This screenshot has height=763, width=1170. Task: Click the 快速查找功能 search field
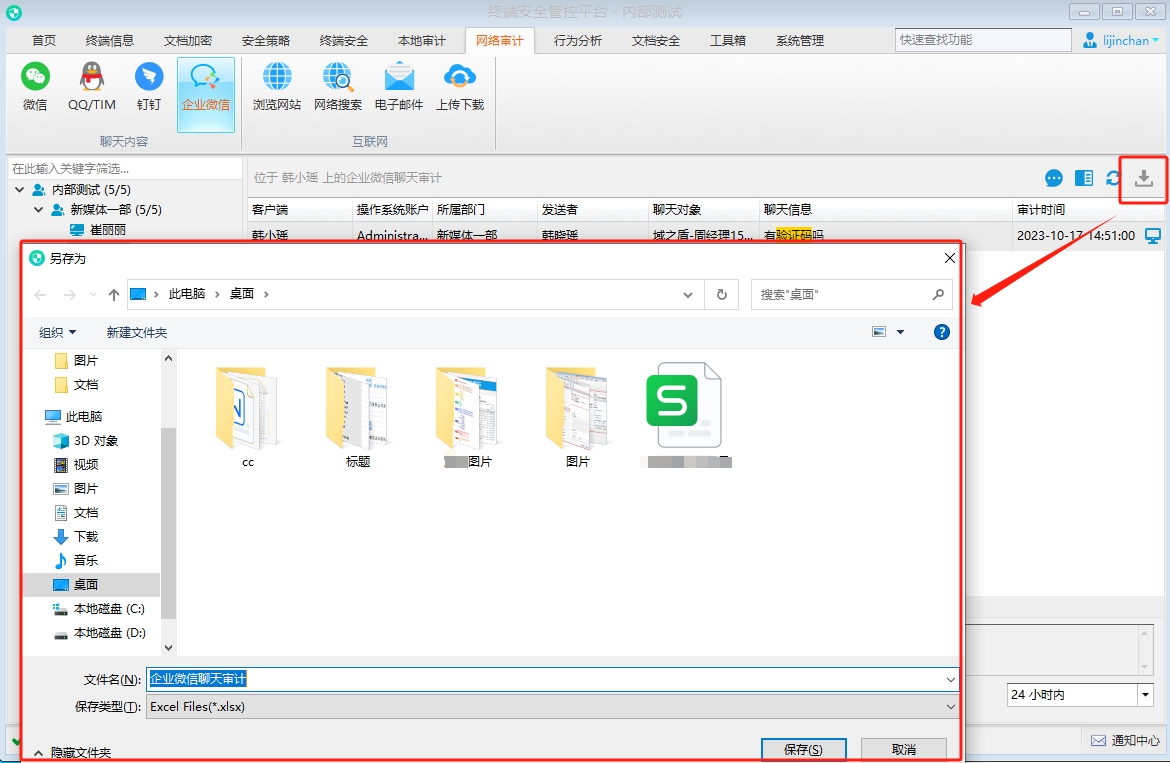(983, 40)
